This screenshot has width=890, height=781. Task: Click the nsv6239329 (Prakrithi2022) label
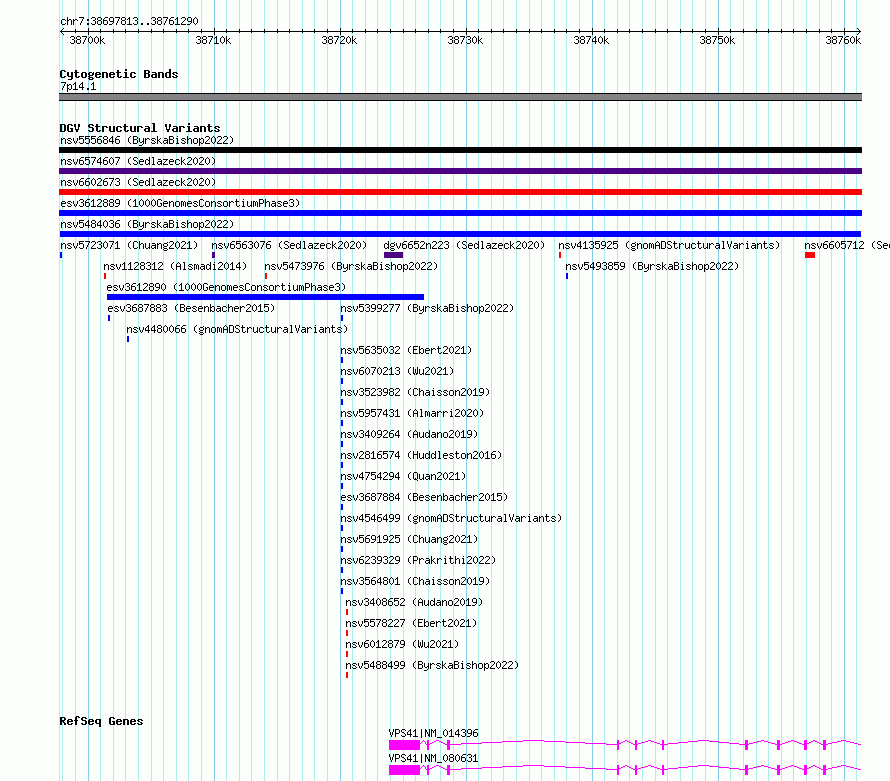[418, 560]
